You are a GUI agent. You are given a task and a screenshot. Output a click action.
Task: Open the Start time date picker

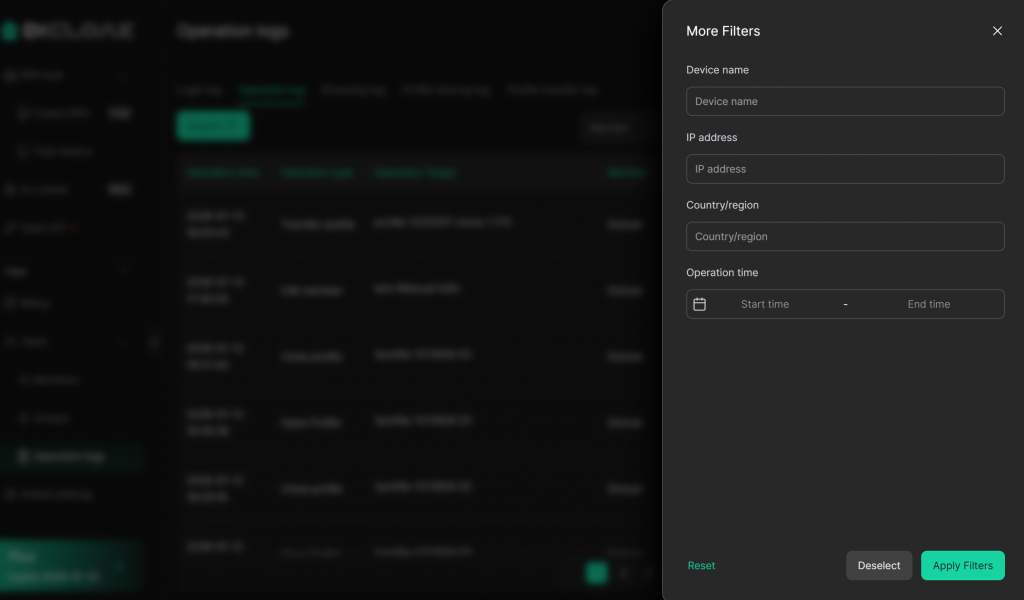[x=765, y=304]
